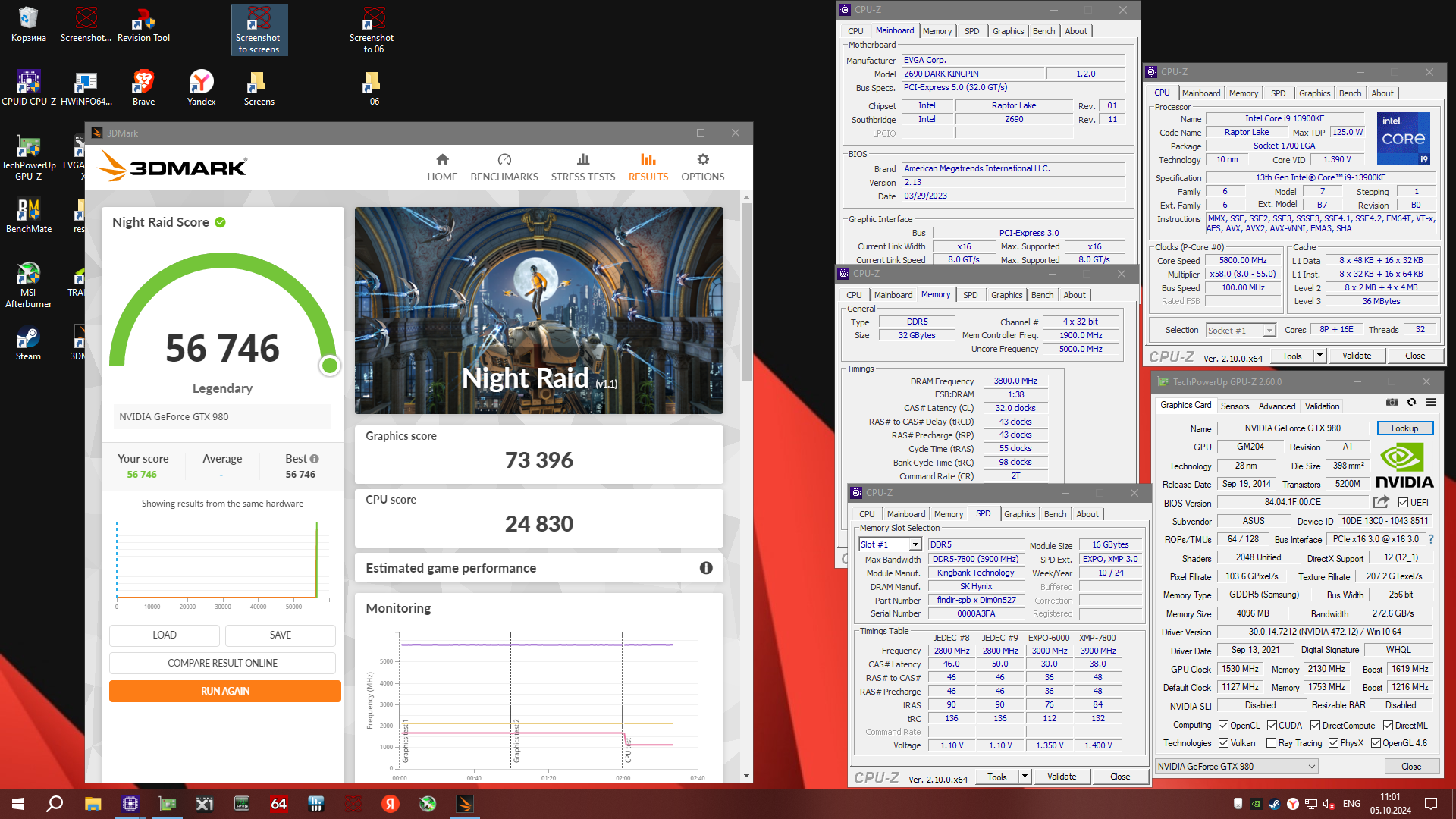Click COMPARE RESULT ONLINE in 3DMark
Image resolution: width=1456 pixels, height=819 pixels.
[222, 663]
